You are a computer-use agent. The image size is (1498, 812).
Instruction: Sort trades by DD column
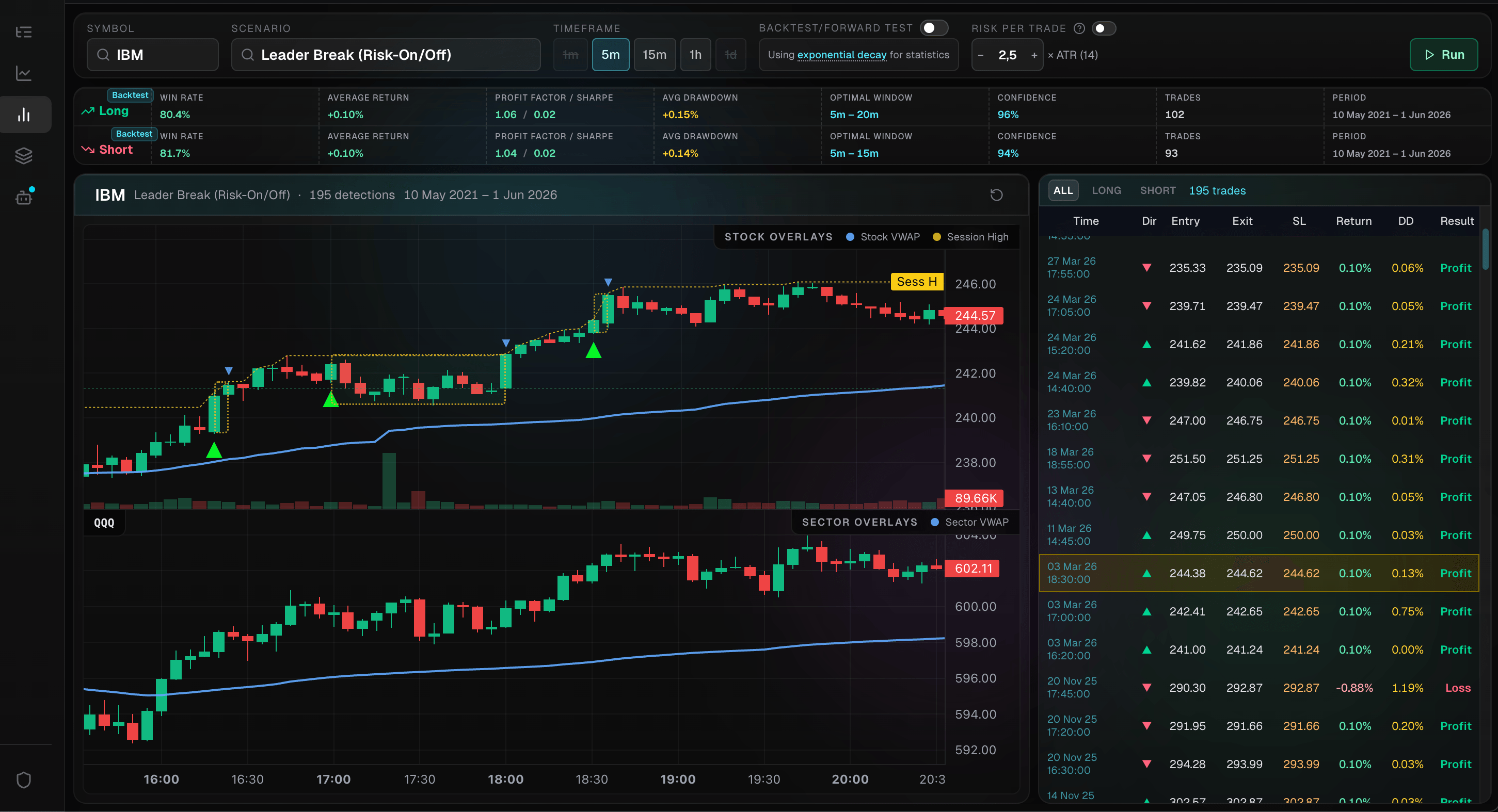coord(1406,221)
